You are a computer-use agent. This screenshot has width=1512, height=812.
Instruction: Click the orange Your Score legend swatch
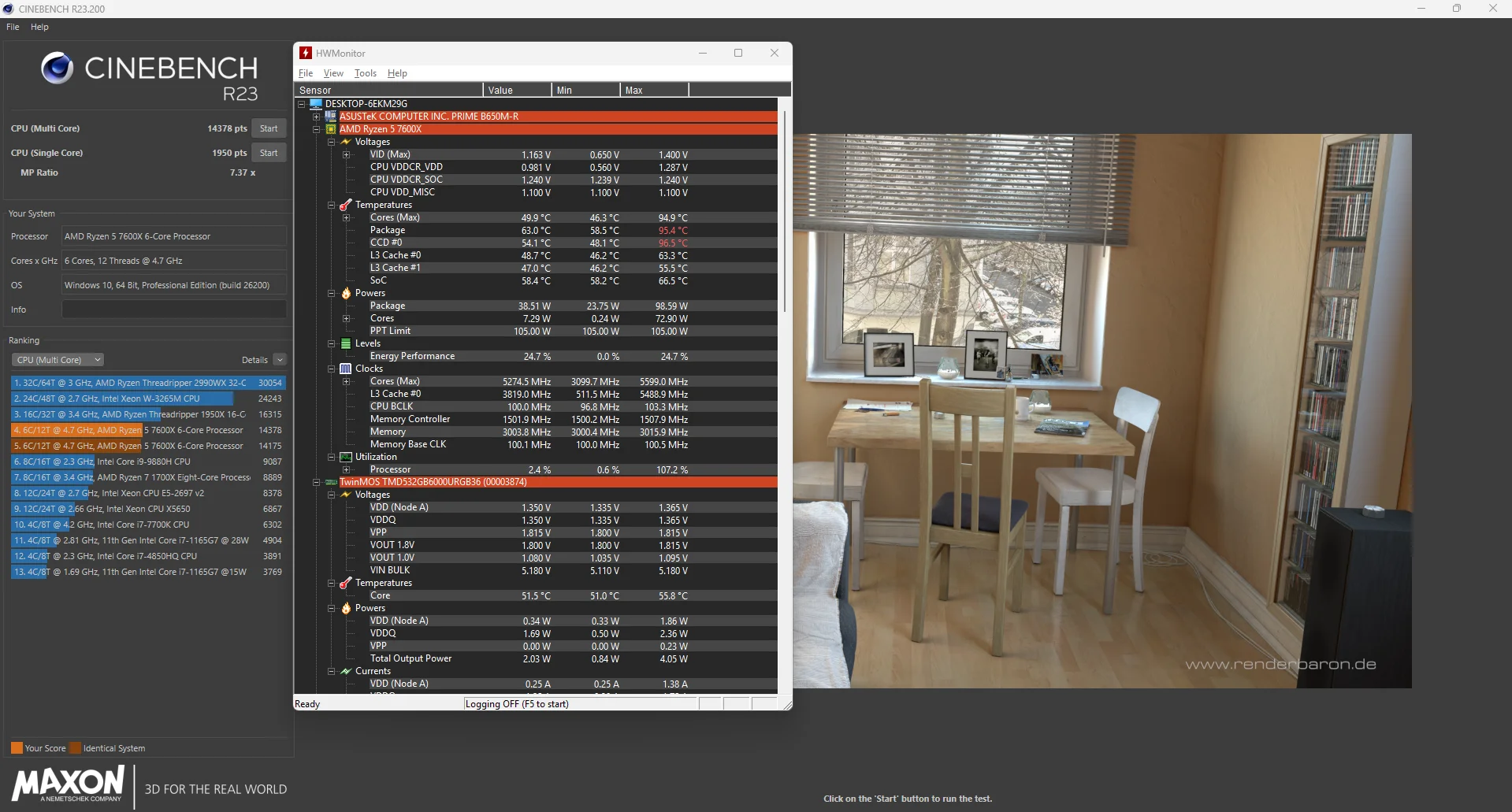(17, 748)
